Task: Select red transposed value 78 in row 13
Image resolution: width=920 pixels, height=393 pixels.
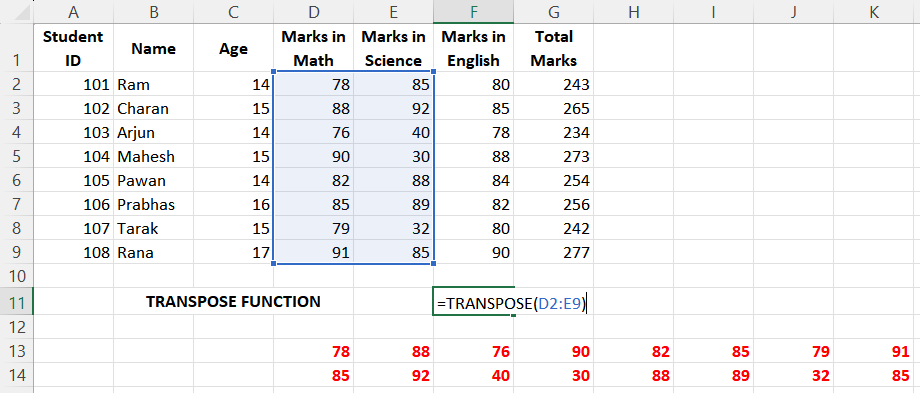Action: coord(313,351)
